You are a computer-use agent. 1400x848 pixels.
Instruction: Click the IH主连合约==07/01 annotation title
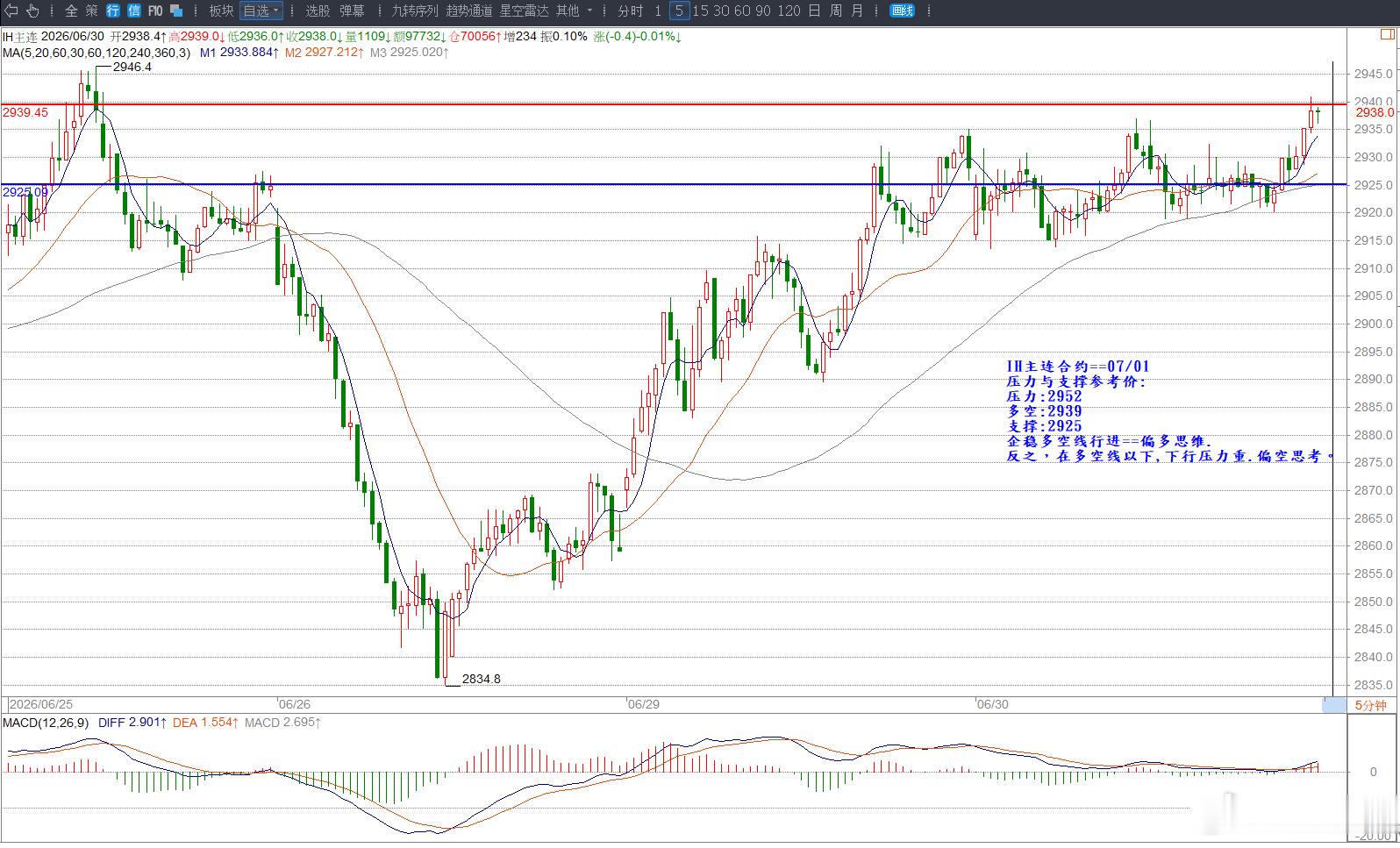pos(1078,367)
